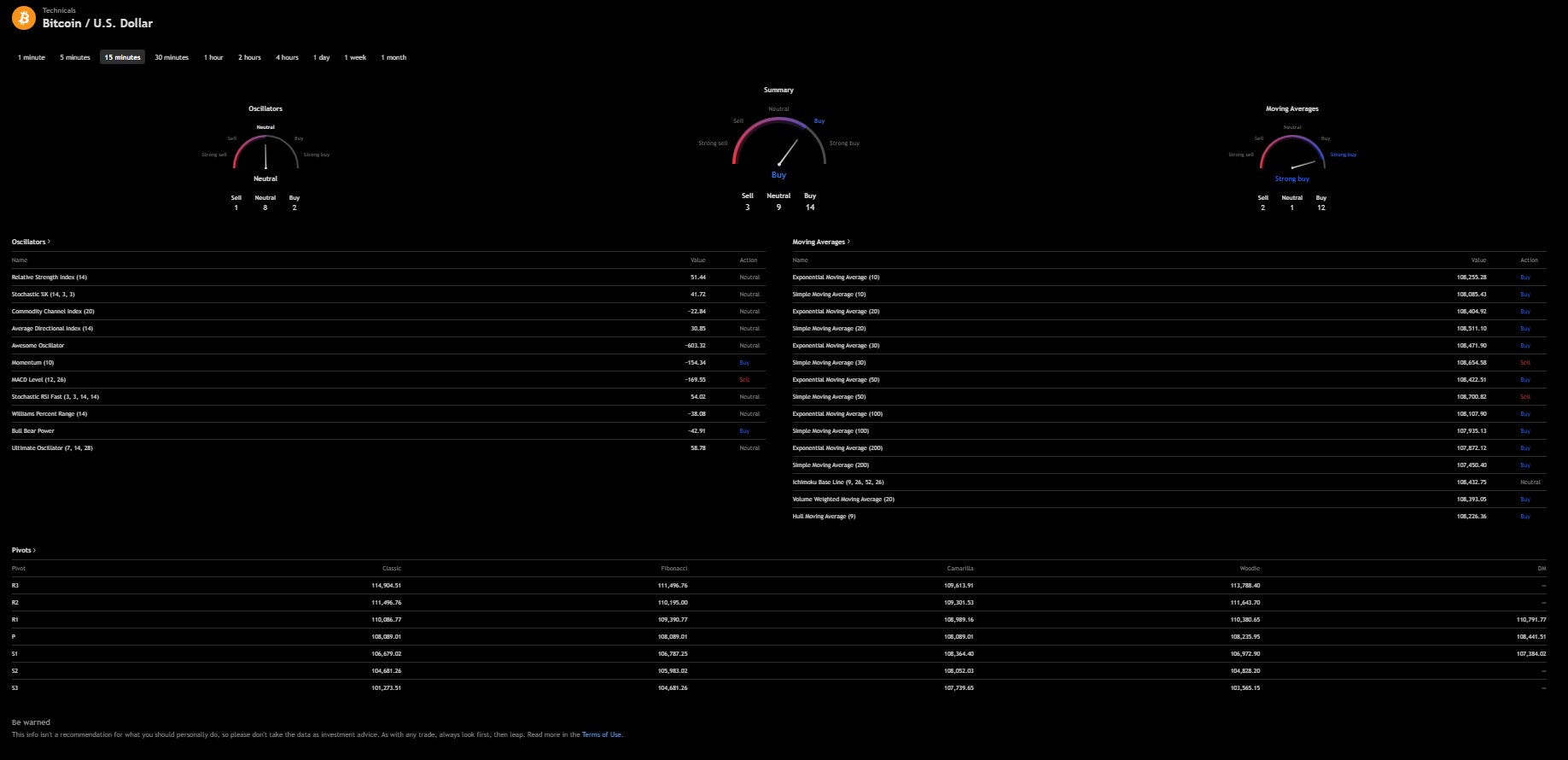
Task: Click Simple Moving Average (200) row name
Action: 831,465
